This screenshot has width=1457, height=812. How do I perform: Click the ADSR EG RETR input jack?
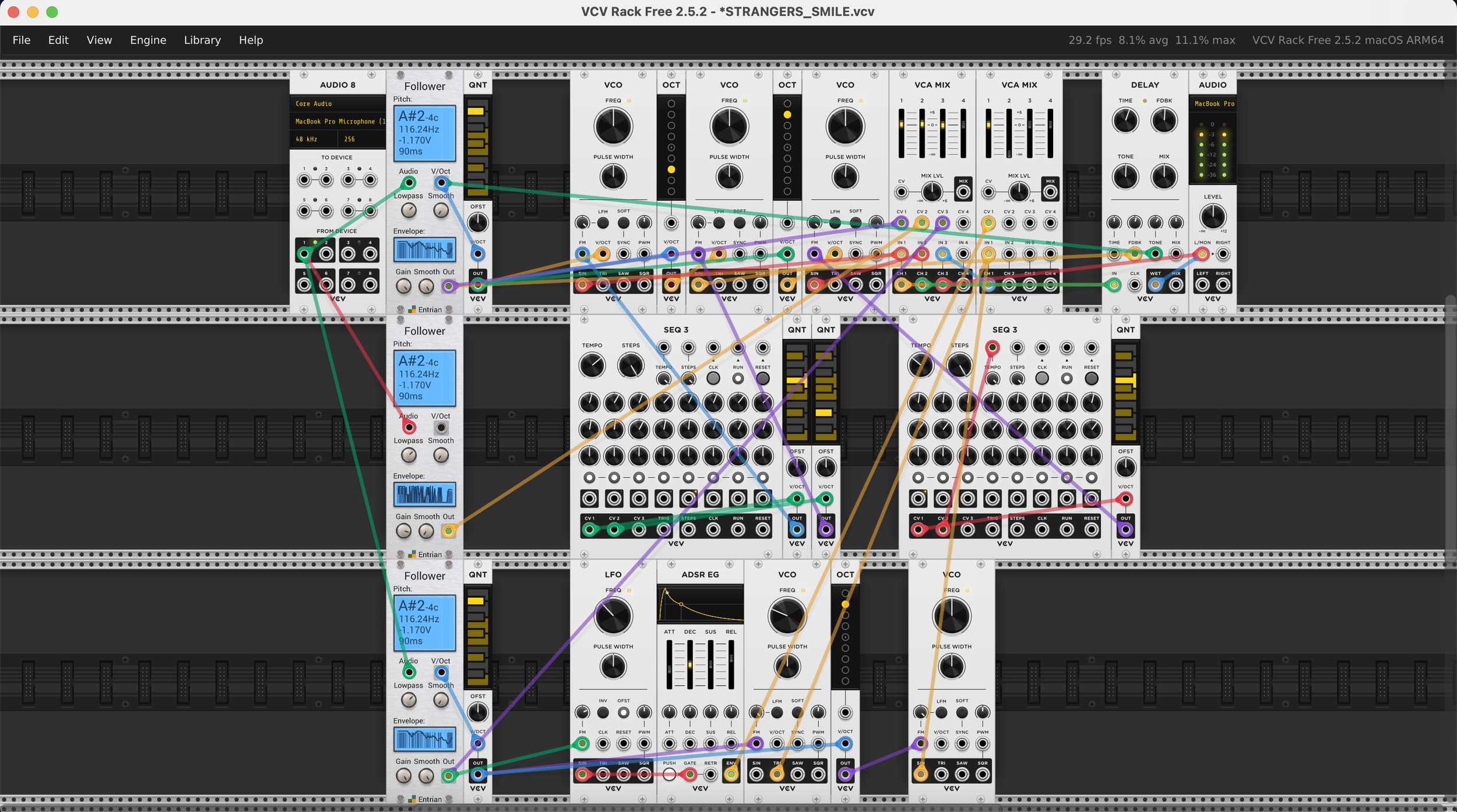[710, 775]
